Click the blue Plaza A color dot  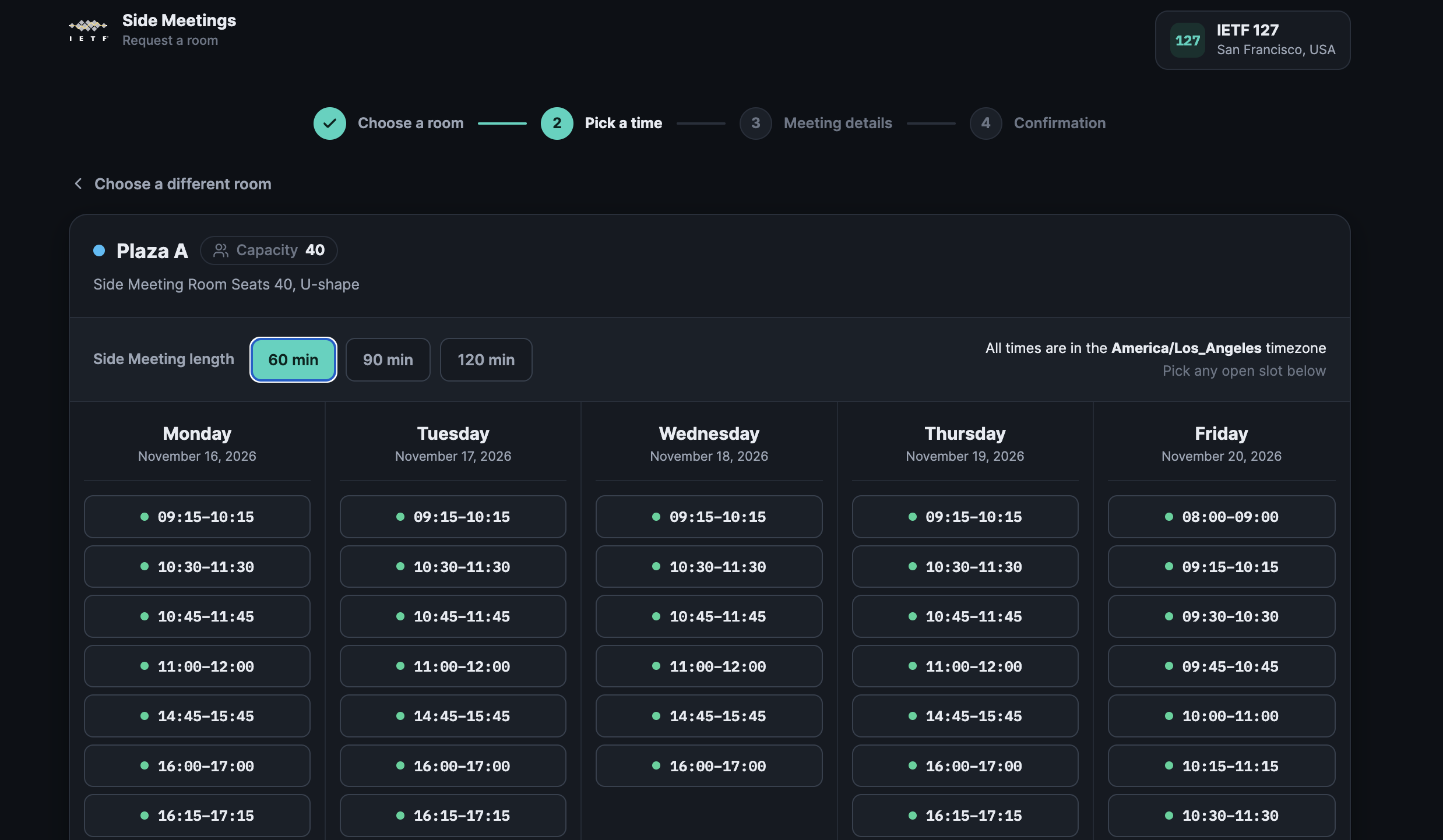click(99, 250)
